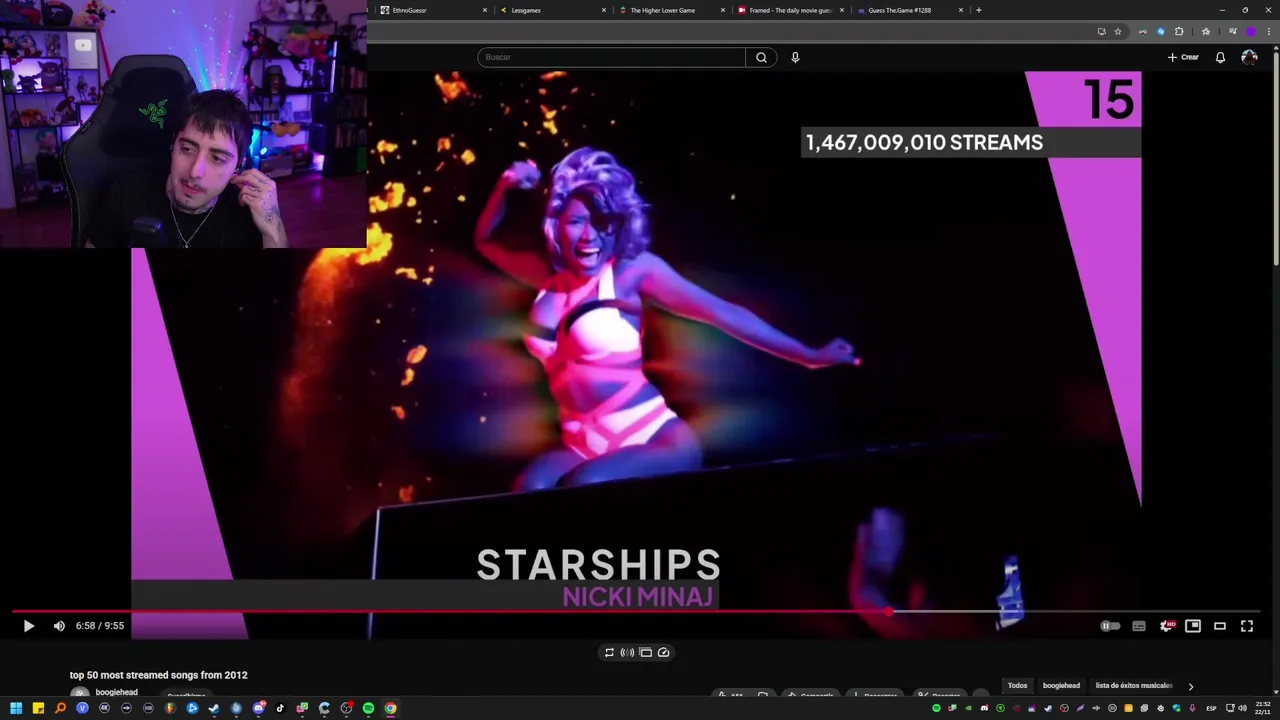Screen dimensions: 1280x720
Task: Click the magnifier search button
Action: point(761,57)
